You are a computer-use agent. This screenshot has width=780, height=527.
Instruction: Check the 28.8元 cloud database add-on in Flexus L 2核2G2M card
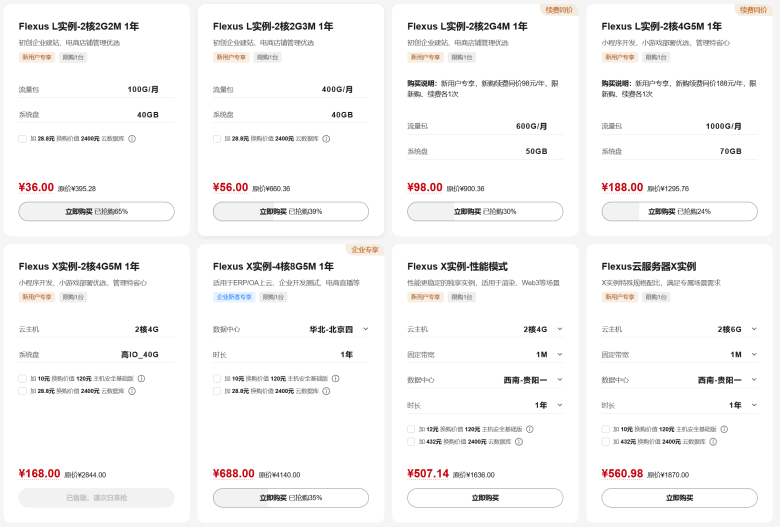coord(23,139)
